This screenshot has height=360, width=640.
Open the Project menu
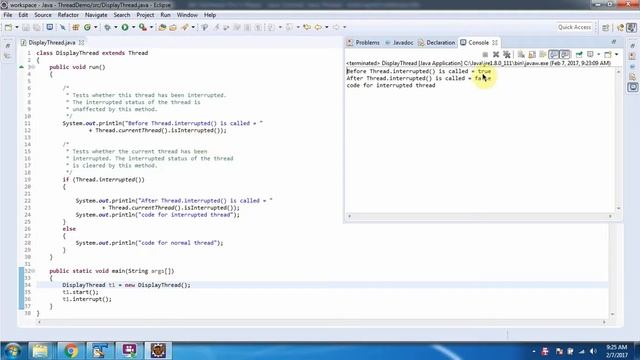click(x=145, y=15)
